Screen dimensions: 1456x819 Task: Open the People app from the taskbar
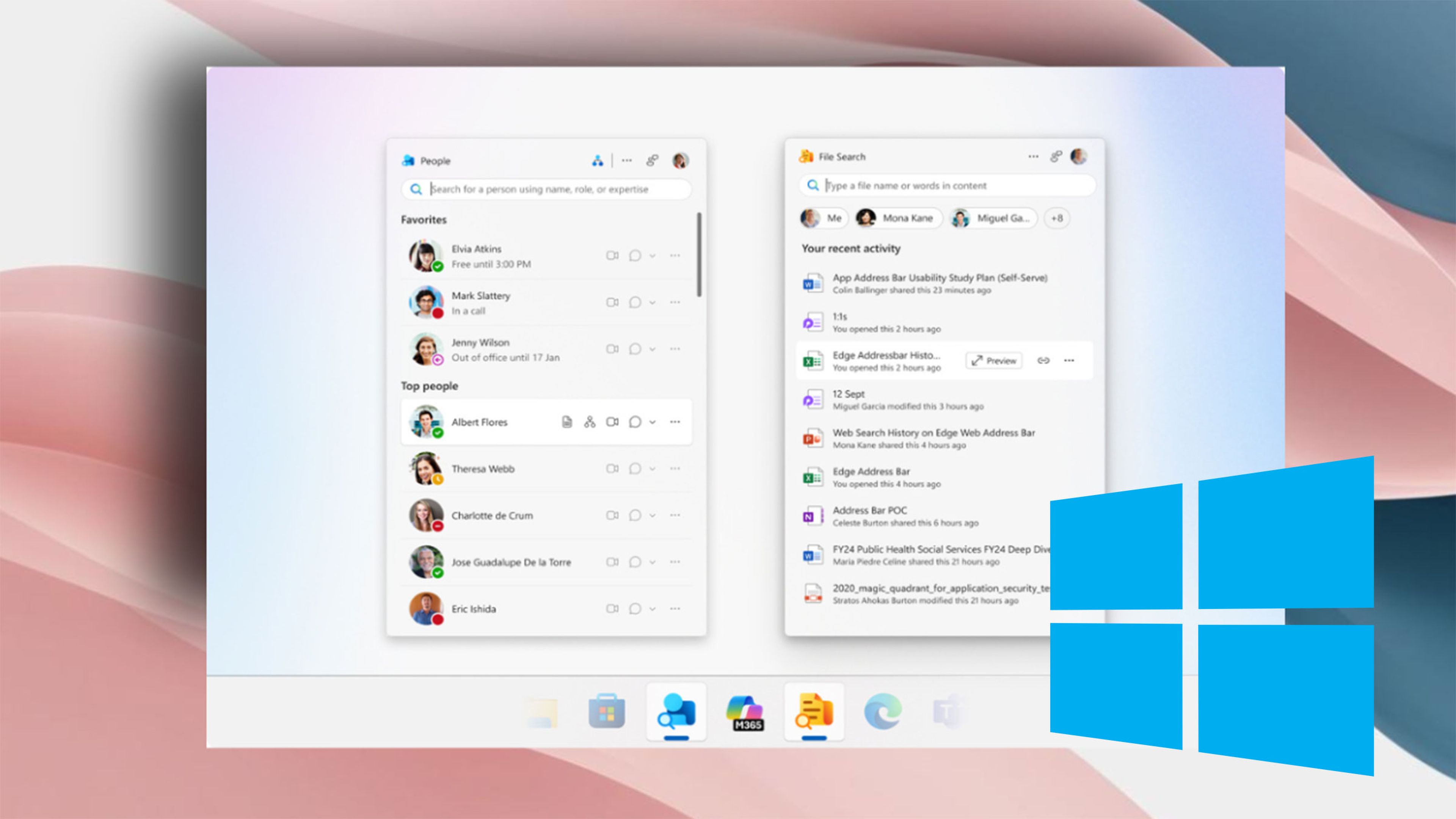pyautogui.click(x=676, y=712)
